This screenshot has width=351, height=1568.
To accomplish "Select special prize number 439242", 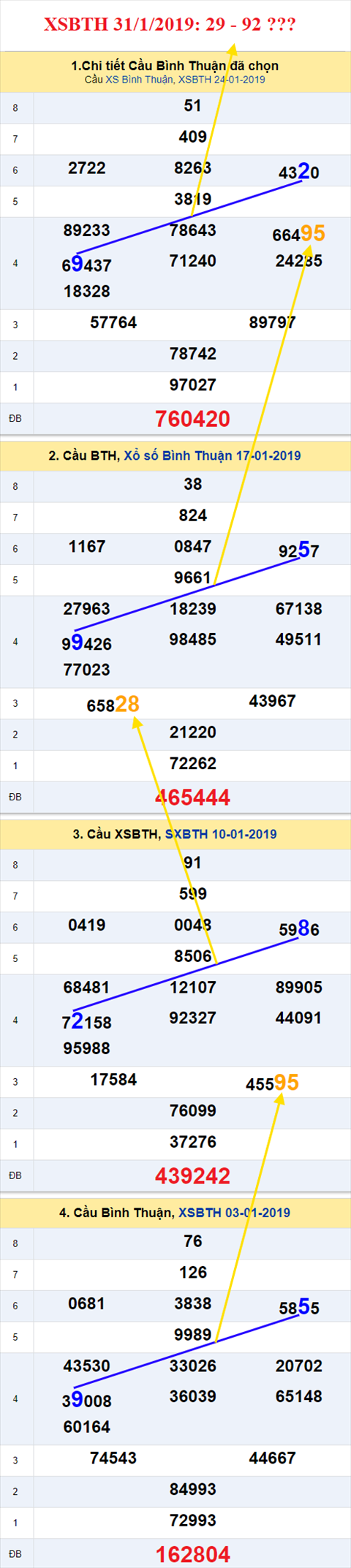I will [192, 1176].
